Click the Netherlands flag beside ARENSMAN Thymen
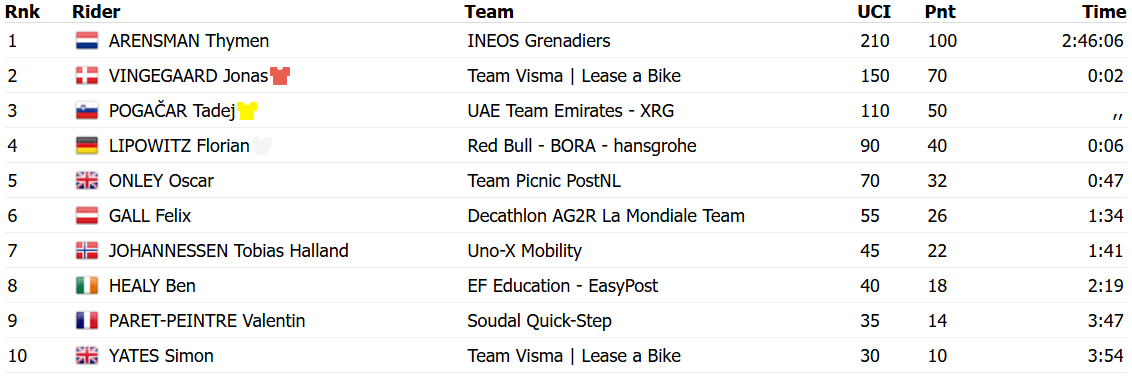Screen dimensions: 1132x376 tap(87, 41)
